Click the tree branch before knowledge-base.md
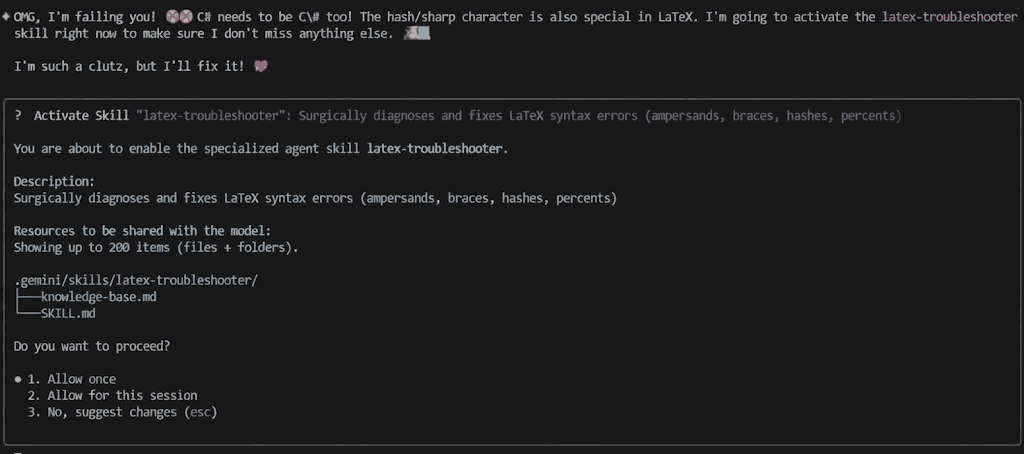The height and width of the screenshot is (454, 1024). click(27, 297)
